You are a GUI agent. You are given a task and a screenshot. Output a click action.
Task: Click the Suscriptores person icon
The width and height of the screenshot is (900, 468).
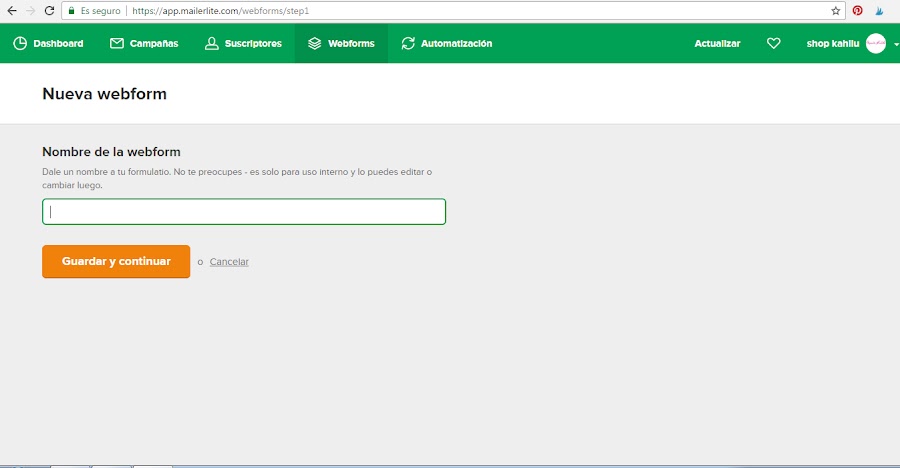(212, 44)
